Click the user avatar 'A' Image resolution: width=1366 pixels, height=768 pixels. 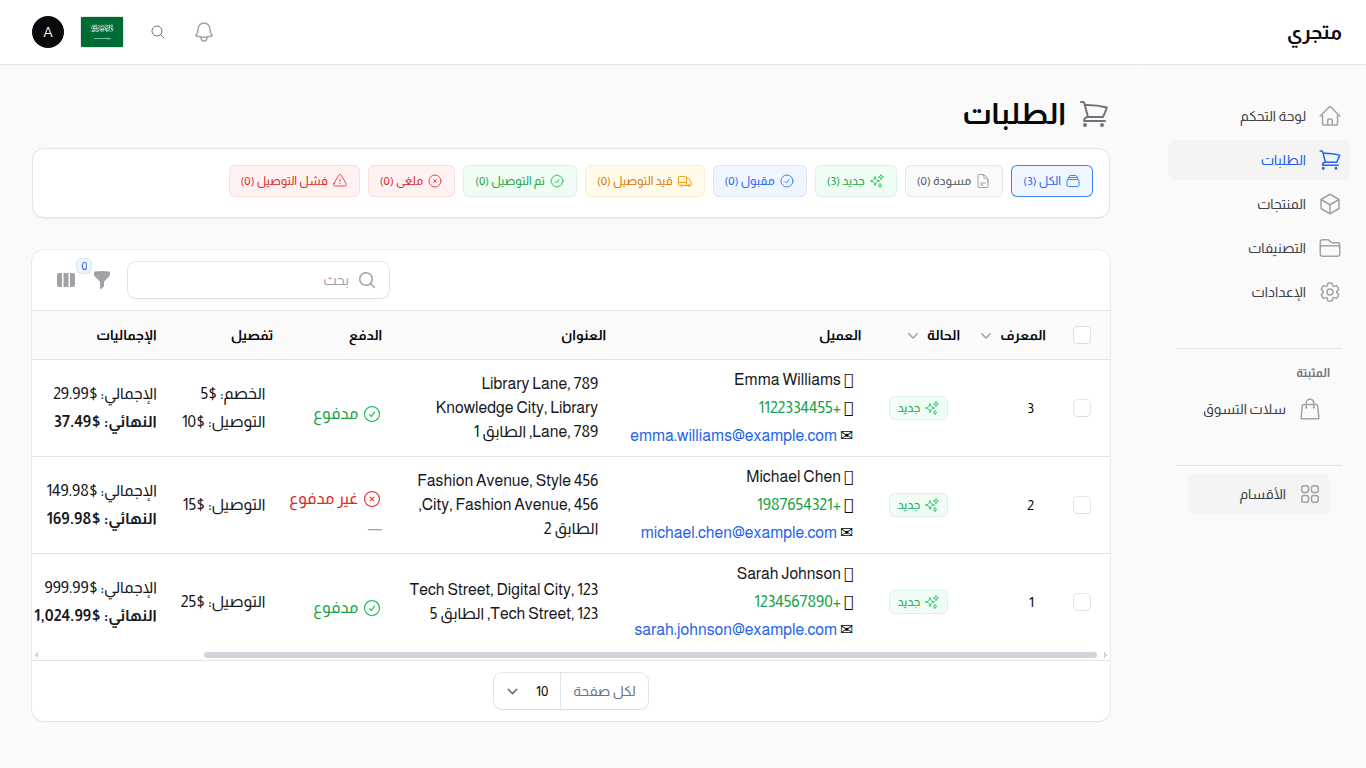(48, 32)
